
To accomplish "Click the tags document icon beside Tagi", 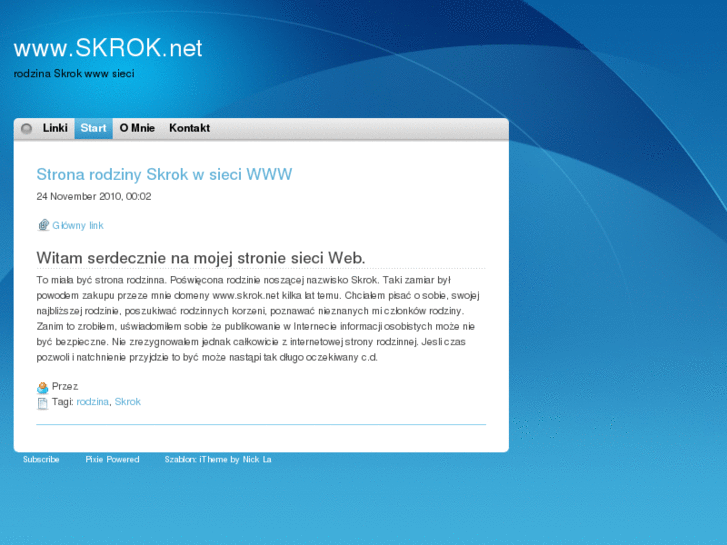I will coord(43,403).
